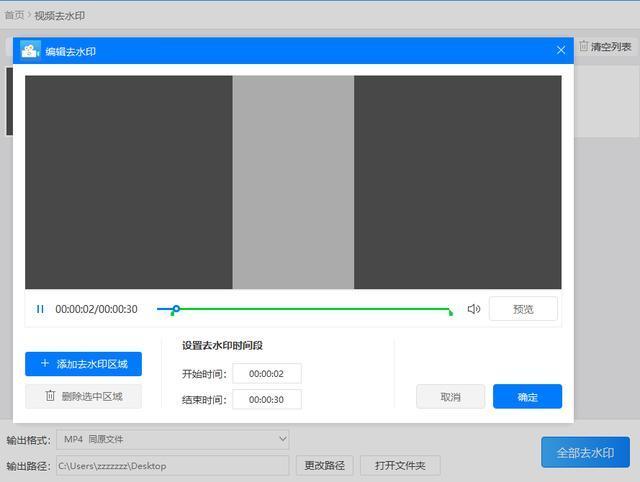Click the trash icon beside 清空列表
This screenshot has height=482, width=640.
(x=584, y=46)
